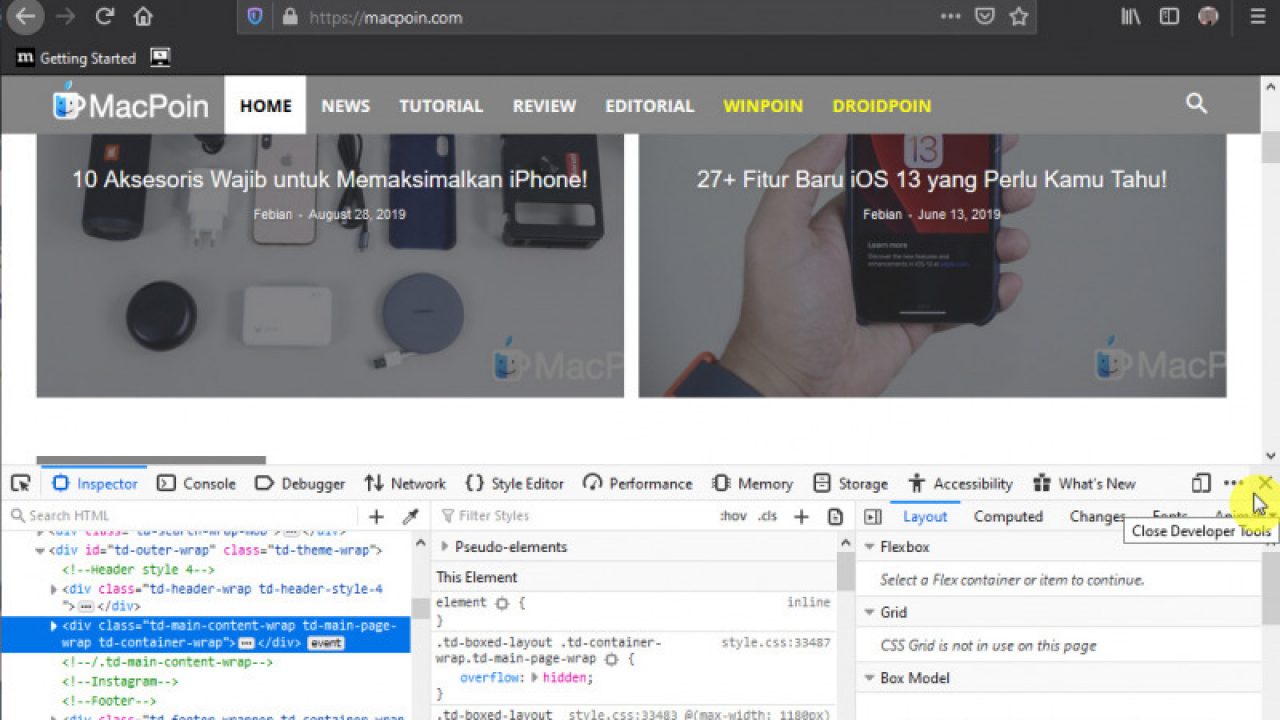Open the WINPOIN navigation link
This screenshot has width=1280, height=720.
point(763,105)
